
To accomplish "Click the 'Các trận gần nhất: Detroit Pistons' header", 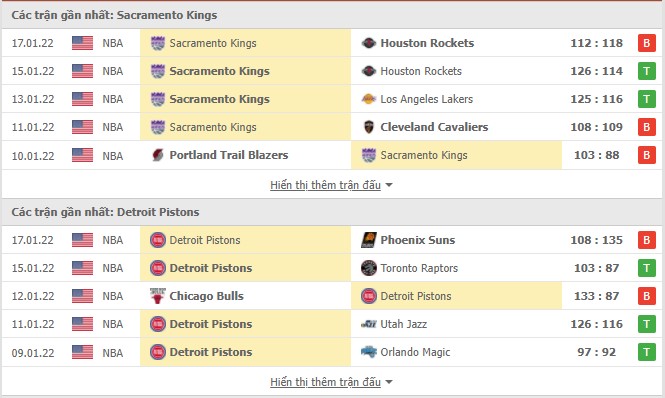I will point(105,212).
